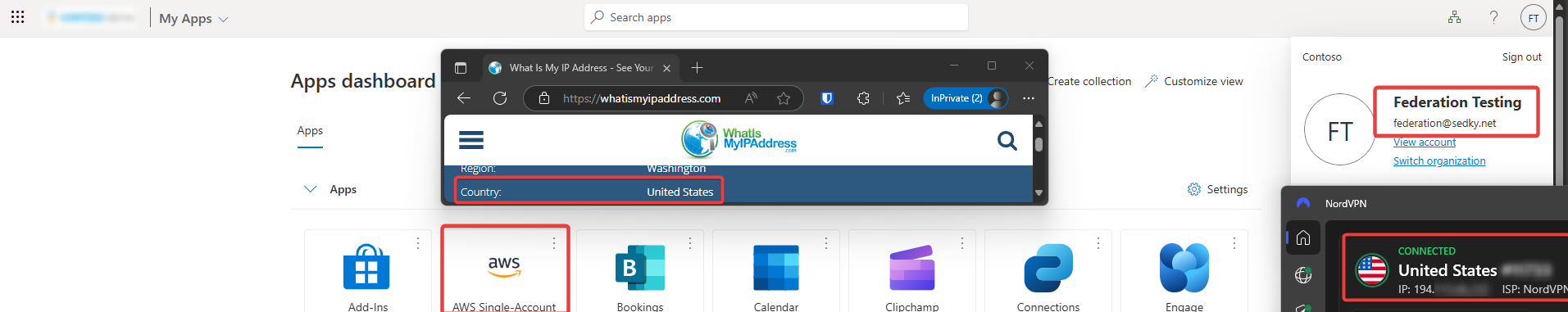Open more options for the Engage tile
Viewport: 1568px width, 312px height.
(1234, 243)
